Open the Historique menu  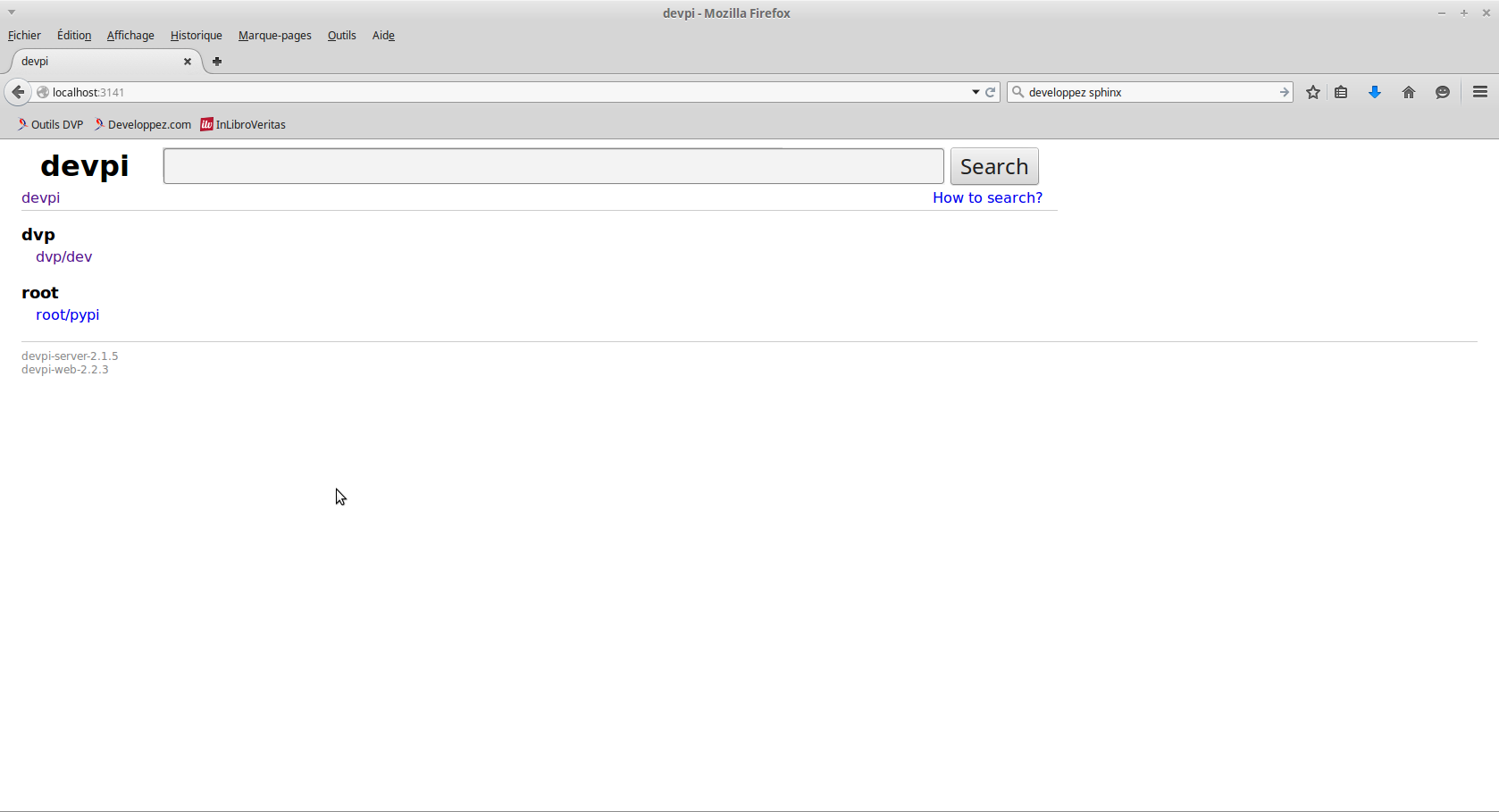tap(196, 36)
